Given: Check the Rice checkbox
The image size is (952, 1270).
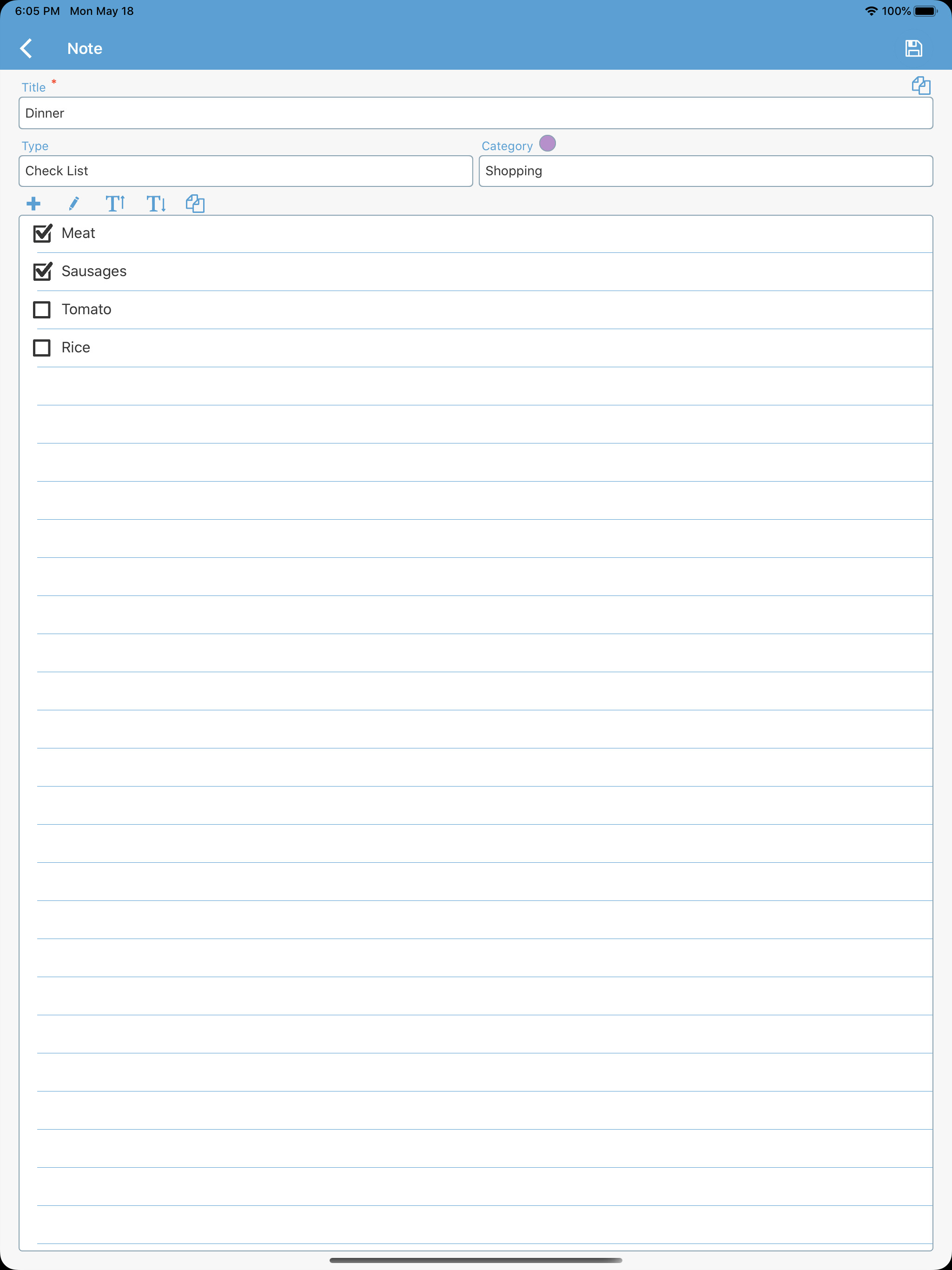Looking at the screenshot, I should click(42, 347).
